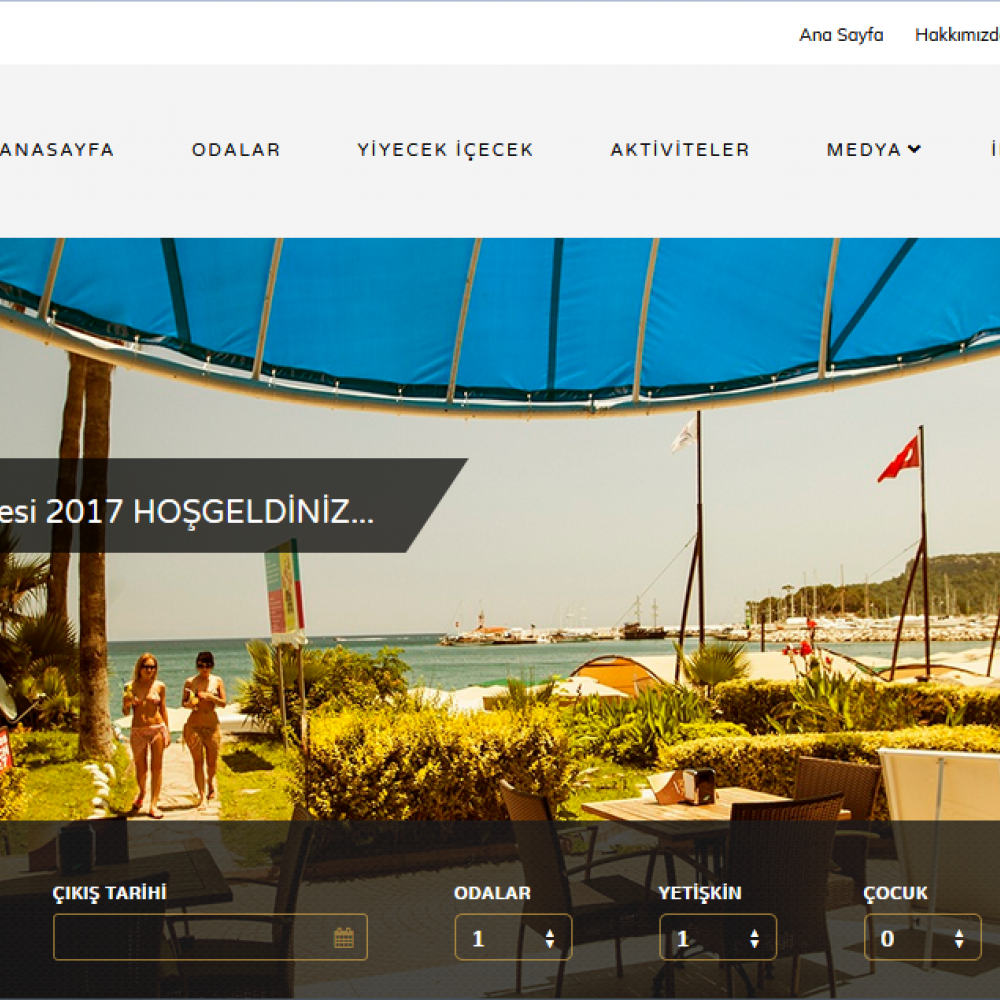Click the ÇOCUK field label

(x=895, y=893)
